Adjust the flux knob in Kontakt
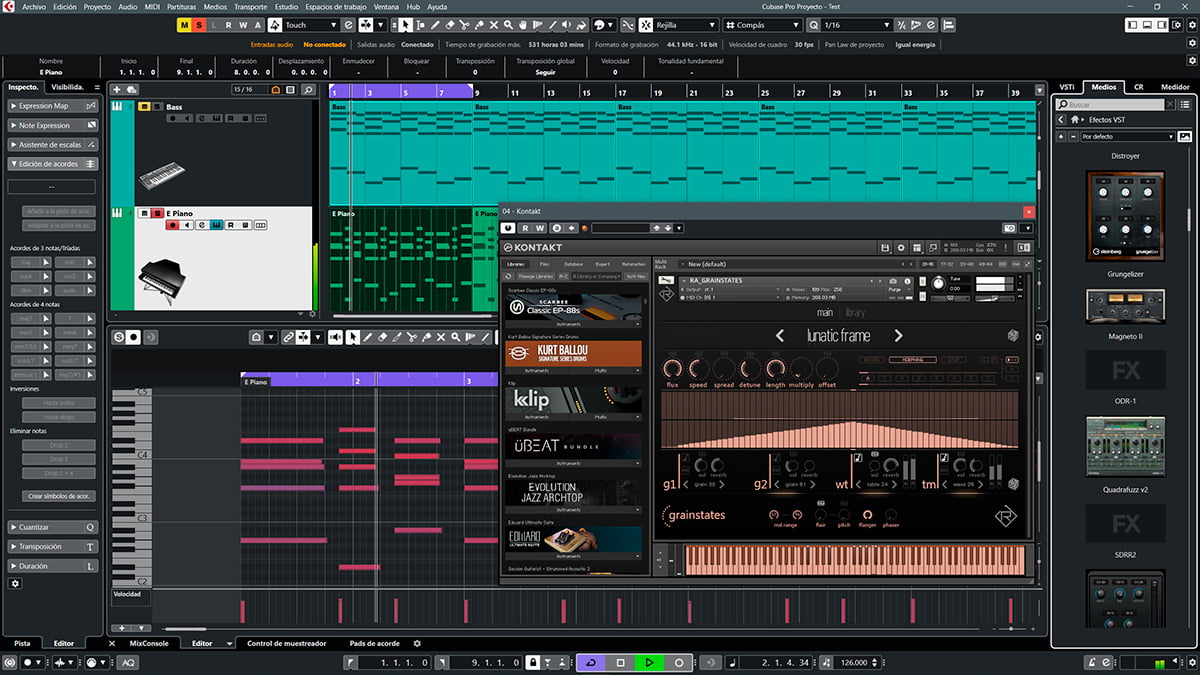Viewport: 1200px width, 675px height. (x=672, y=369)
